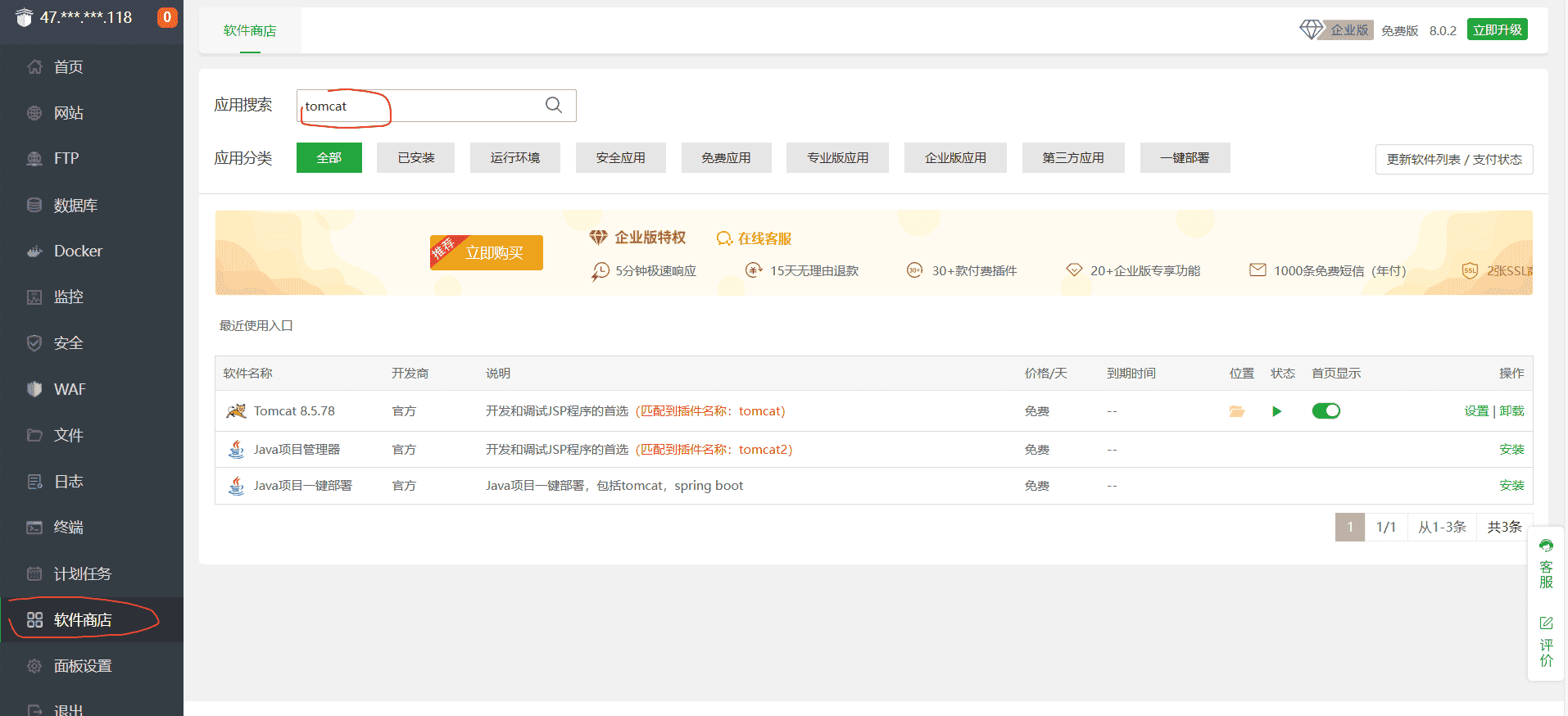Click the Tomcat cat icon in list
This screenshot has width=1568, height=716.
tap(236, 411)
